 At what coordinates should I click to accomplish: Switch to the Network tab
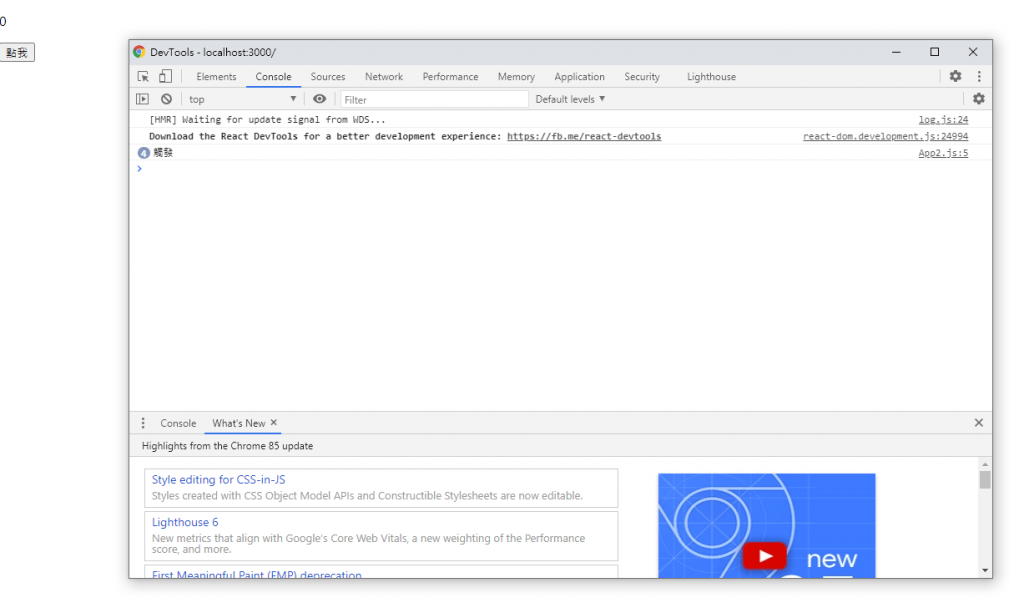pyautogui.click(x=384, y=76)
